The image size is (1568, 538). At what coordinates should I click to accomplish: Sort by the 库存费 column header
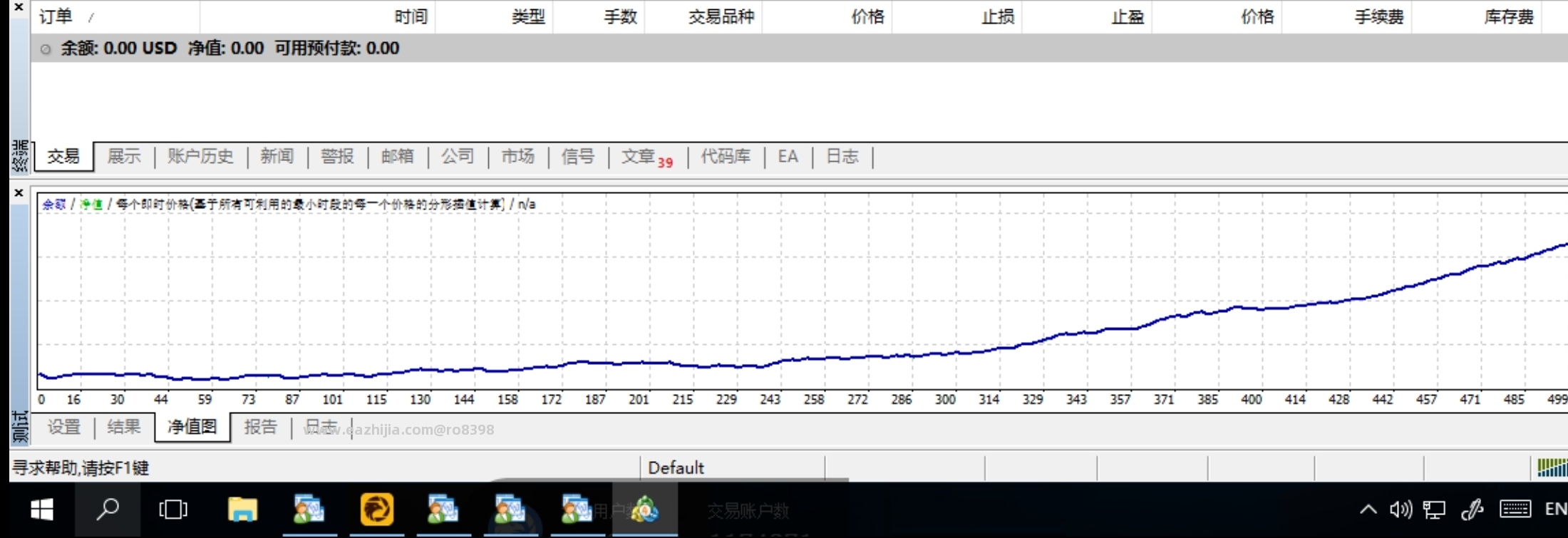(1477, 17)
